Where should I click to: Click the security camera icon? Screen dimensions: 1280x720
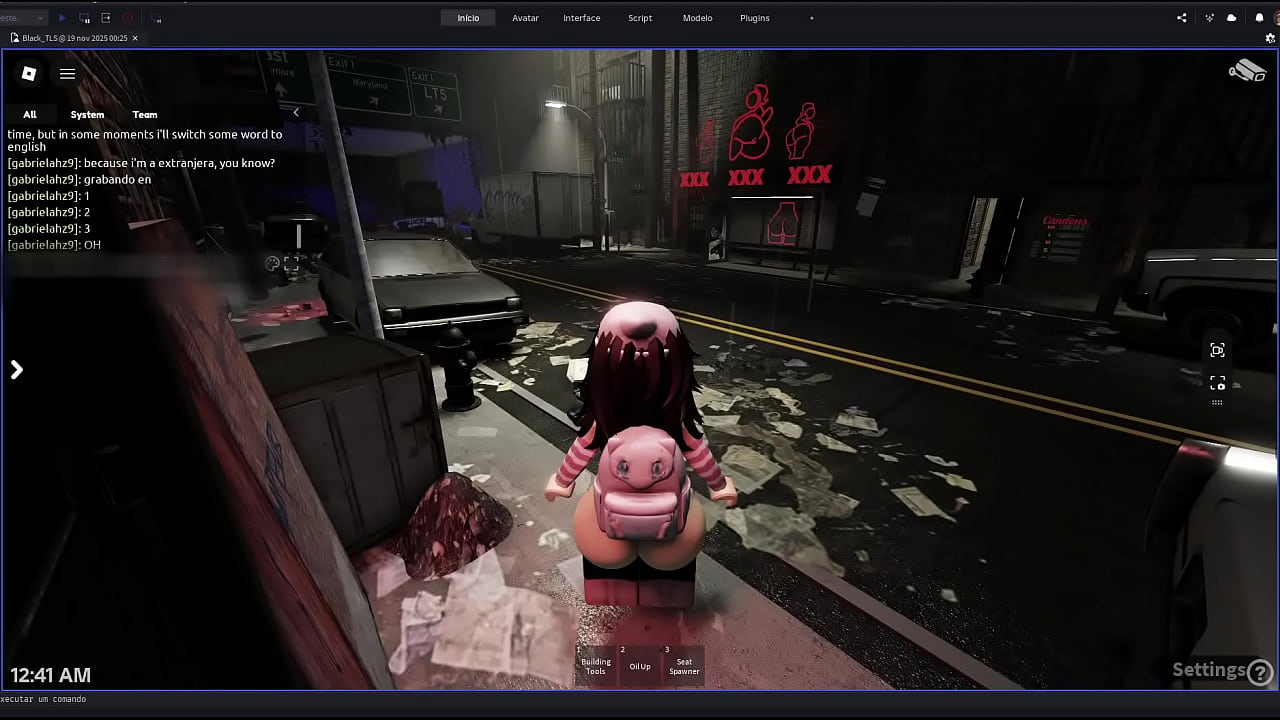(1247, 71)
